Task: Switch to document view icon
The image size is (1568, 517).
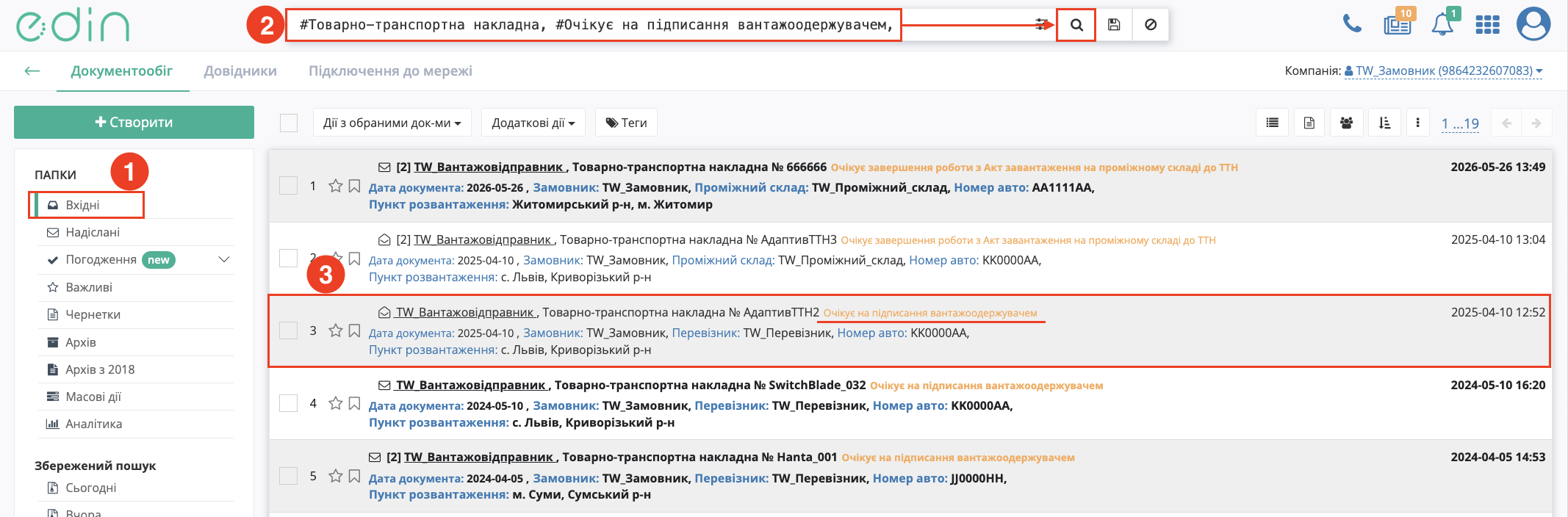Action: [1309, 123]
